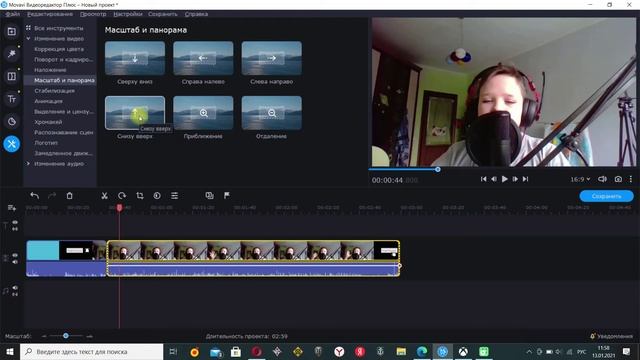Toggle the music track speaker icon
Screen dimensions: 640x360
click(x=15, y=288)
